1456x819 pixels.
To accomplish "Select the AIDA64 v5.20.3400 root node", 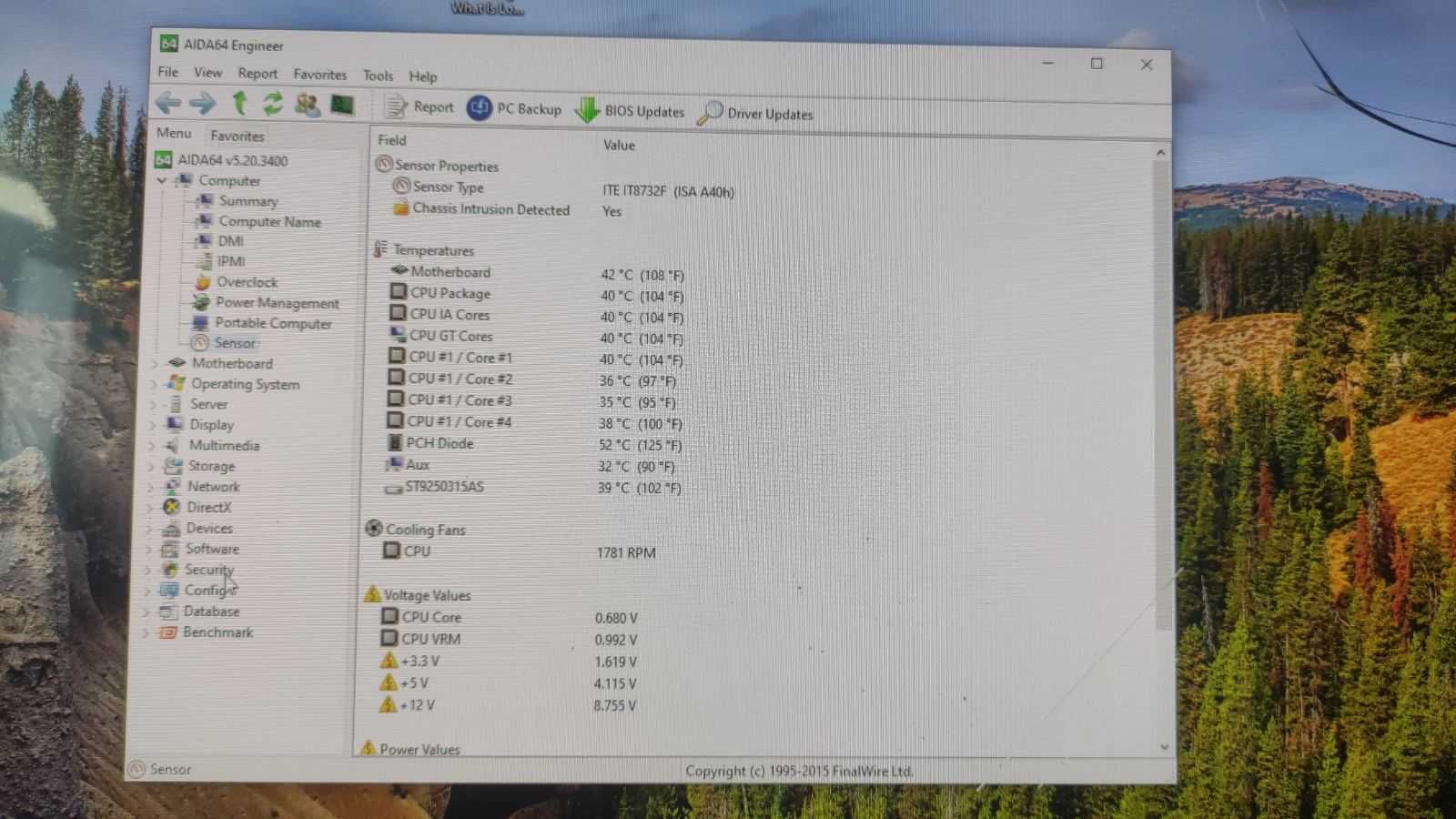I will click(x=222, y=160).
